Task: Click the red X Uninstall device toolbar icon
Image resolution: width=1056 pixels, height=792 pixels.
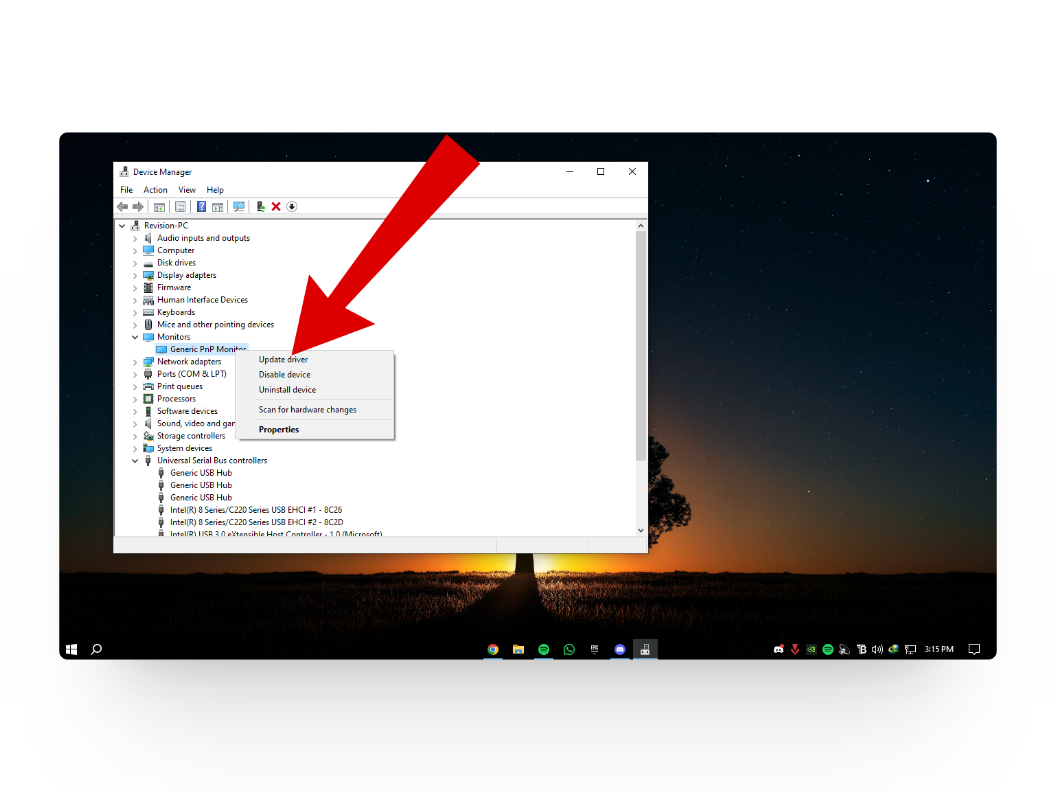Action: coord(275,207)
